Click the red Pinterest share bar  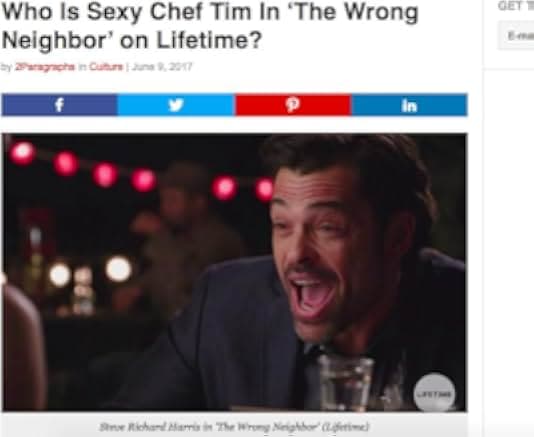click(293, 105)
